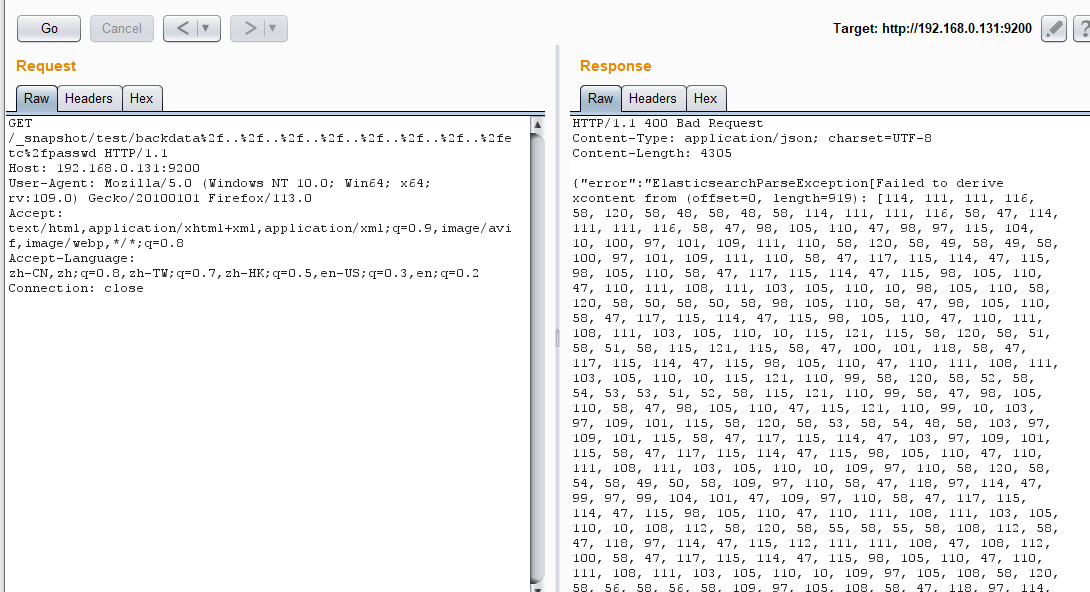Click the request scrollbar down arrow
This screenshot has height=592, width=1090.
pyautogui.click(x=537, y=588)
